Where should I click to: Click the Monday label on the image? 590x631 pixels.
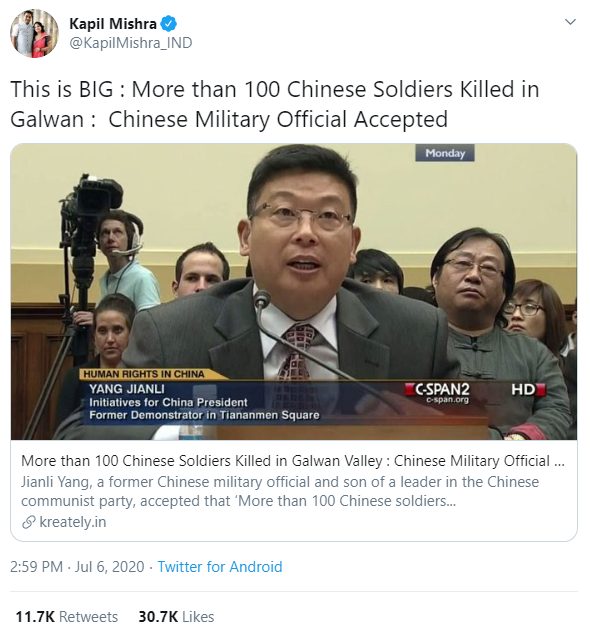pos(445,153)
